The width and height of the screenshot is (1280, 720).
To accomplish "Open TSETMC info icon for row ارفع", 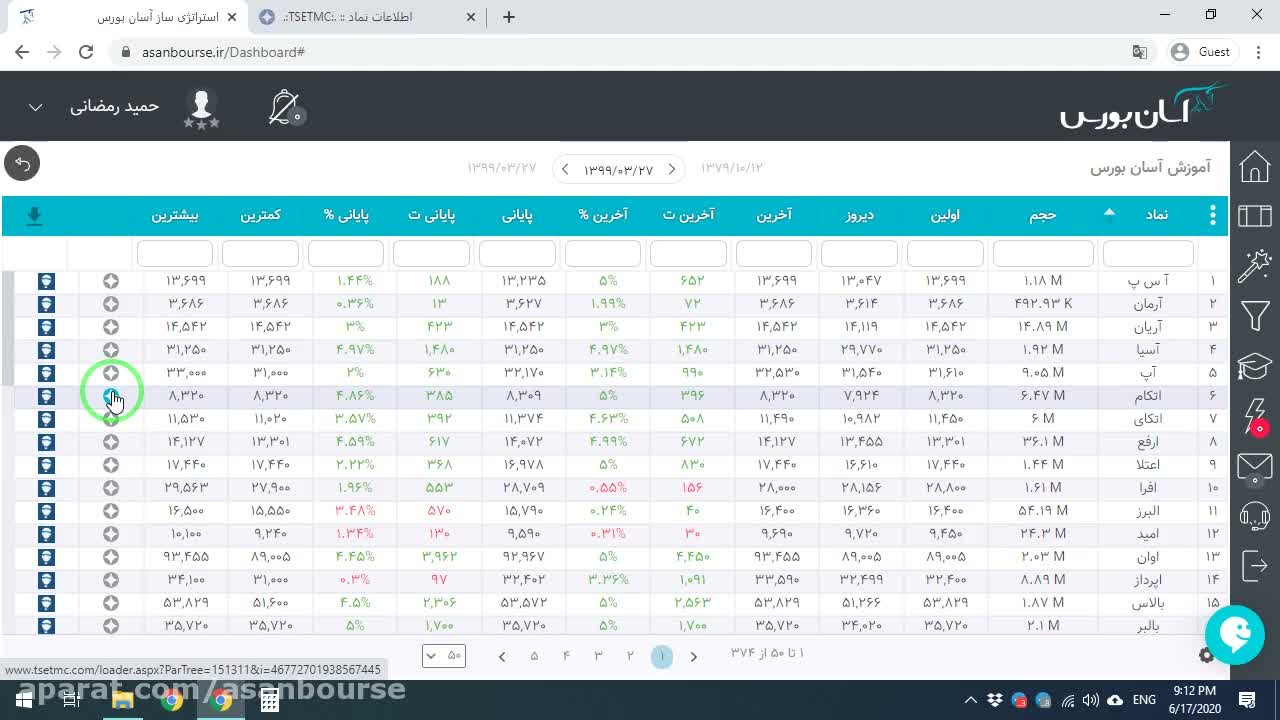I will click(46, 442).
